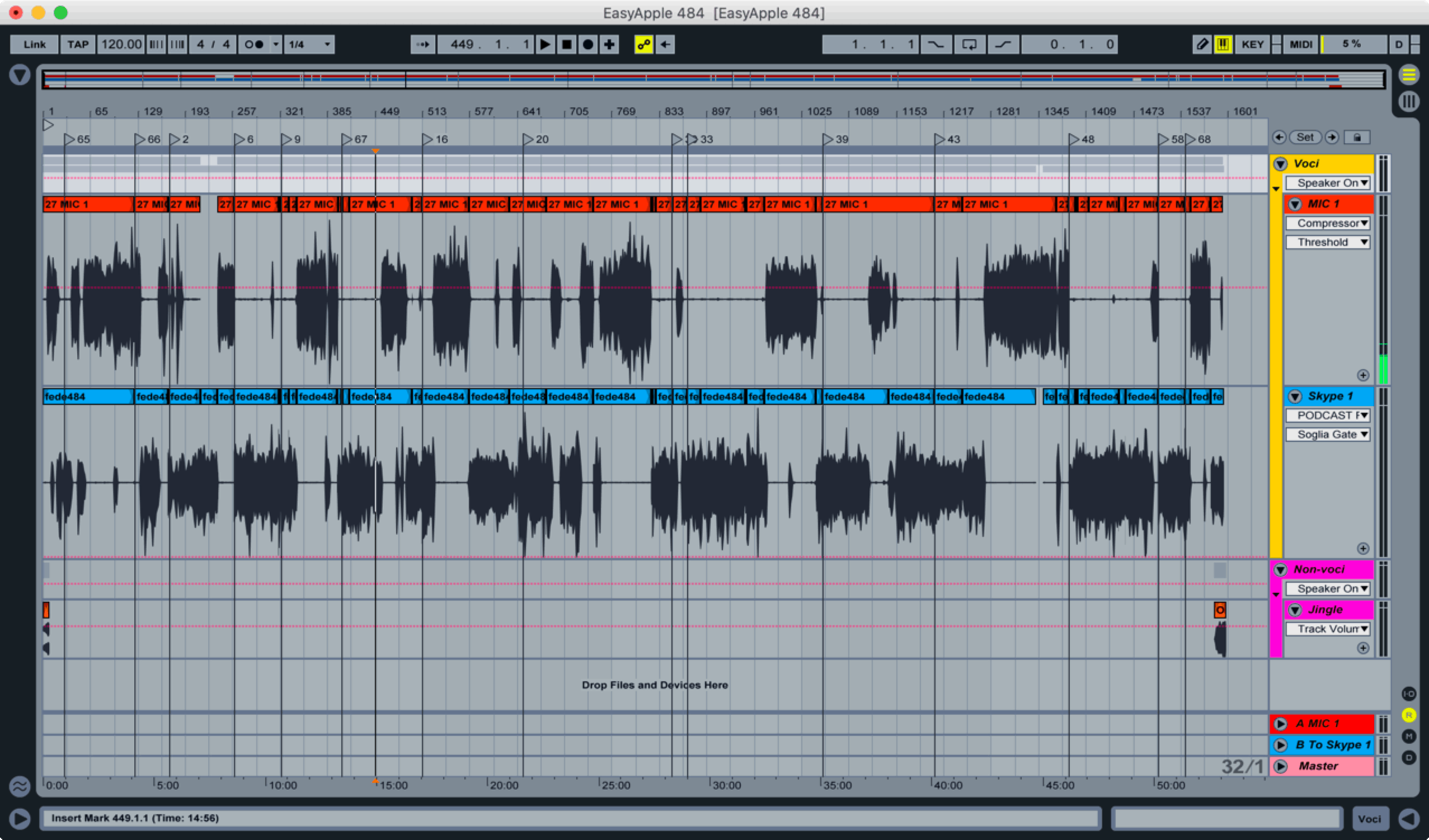Click locator marker 20 in timeline
Screen dimensions: 1429x840
(x=528, y=139)
